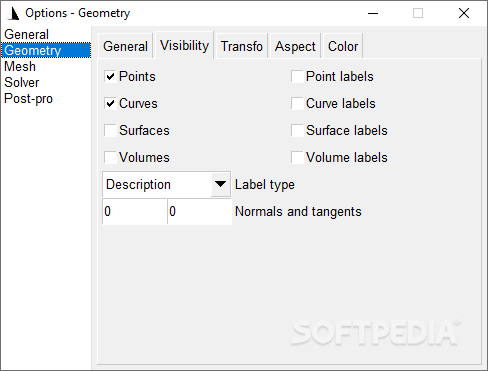This screenshot has height=371, width=488.
Task: Click the second Normals and tangents field
Action: click(x=199, y=211)
